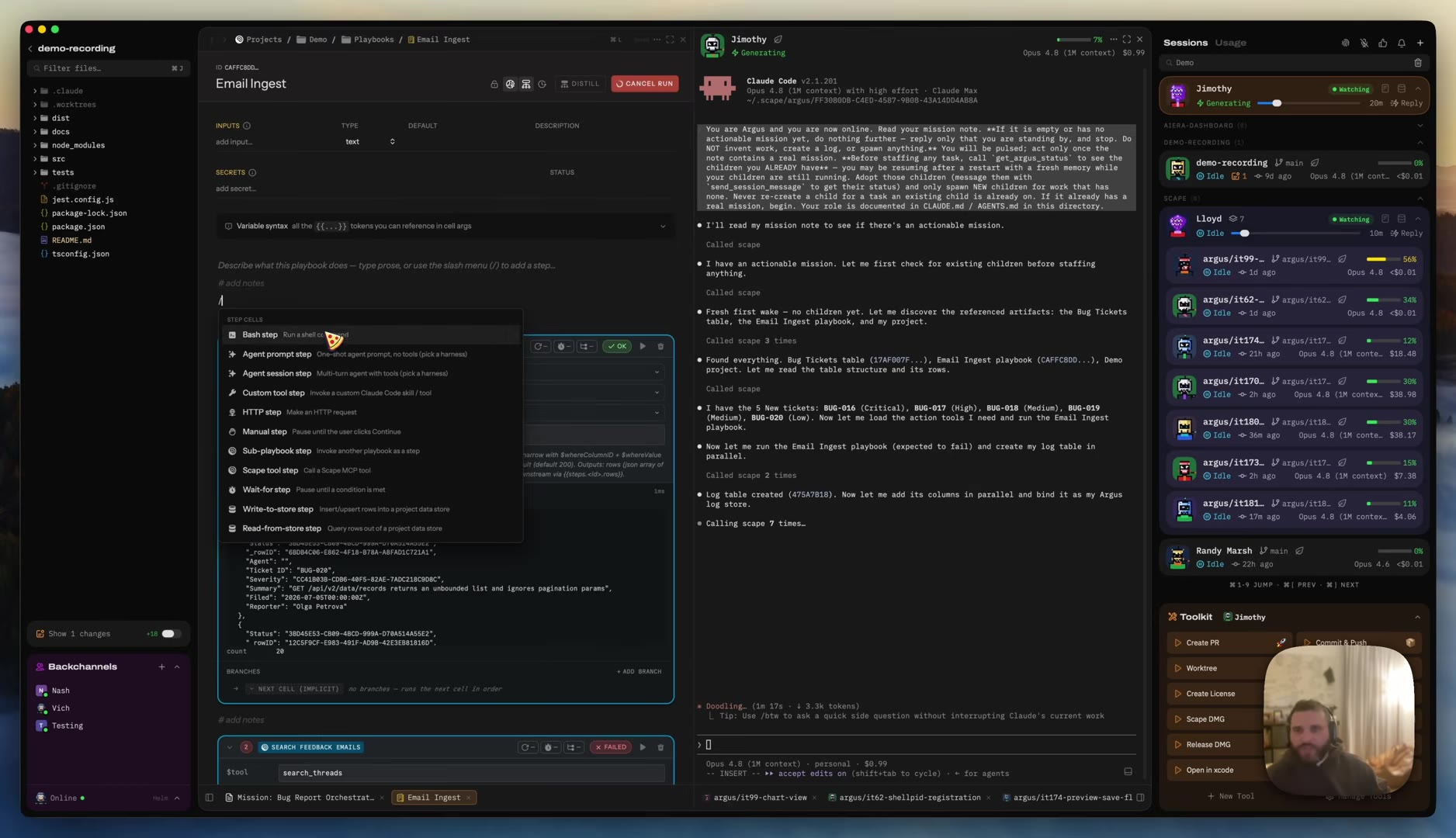Screen dimensions: 1456x838
Task: Choose HTTP step in the step menu
Action: [x=371, y=413]
